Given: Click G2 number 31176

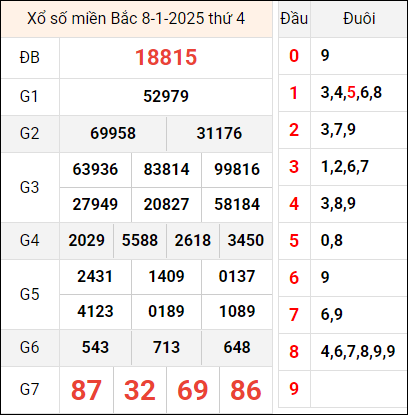Looking at the screenshot, I should [219, 134].
